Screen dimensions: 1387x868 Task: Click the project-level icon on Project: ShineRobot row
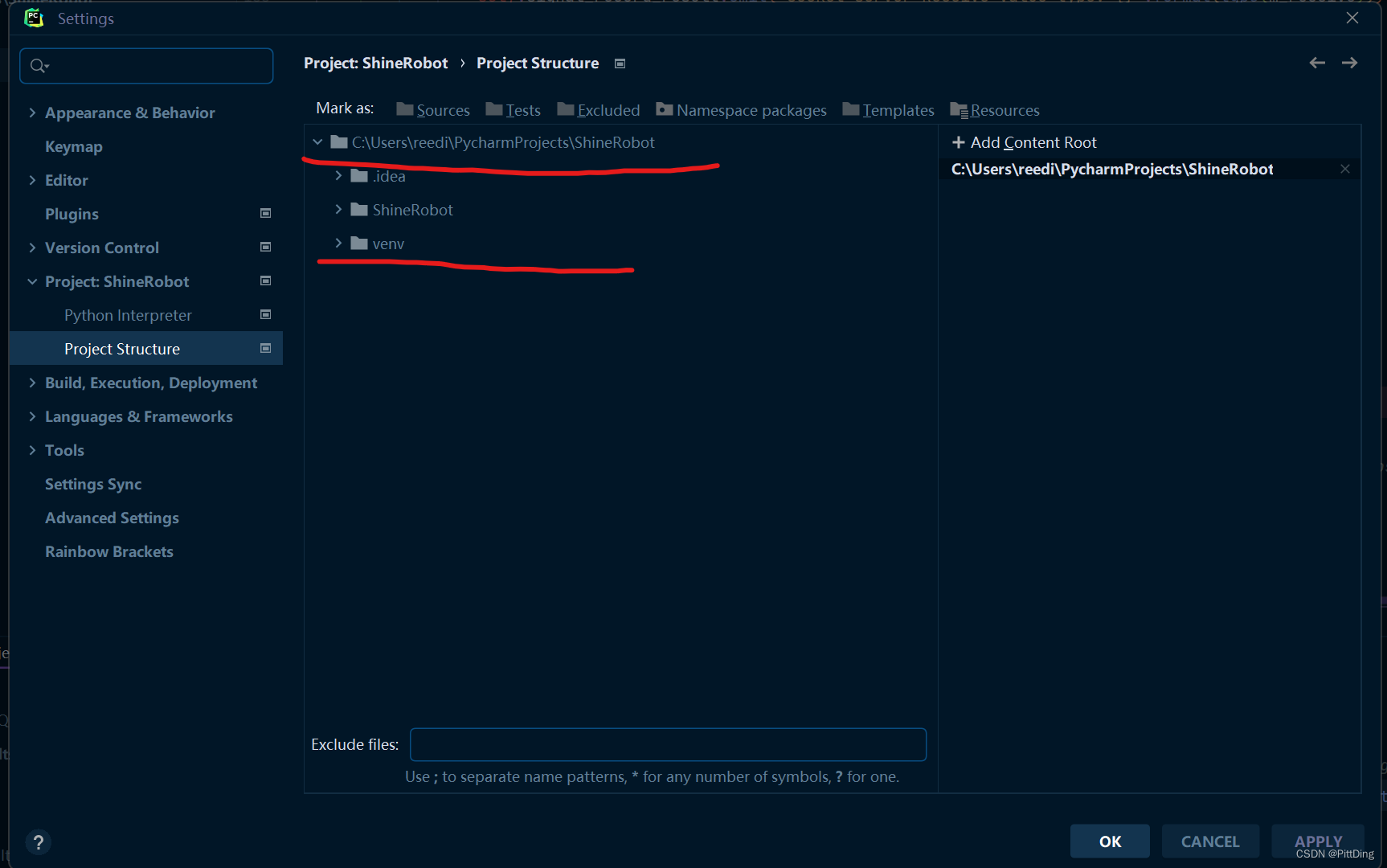[x=266, y=280]
